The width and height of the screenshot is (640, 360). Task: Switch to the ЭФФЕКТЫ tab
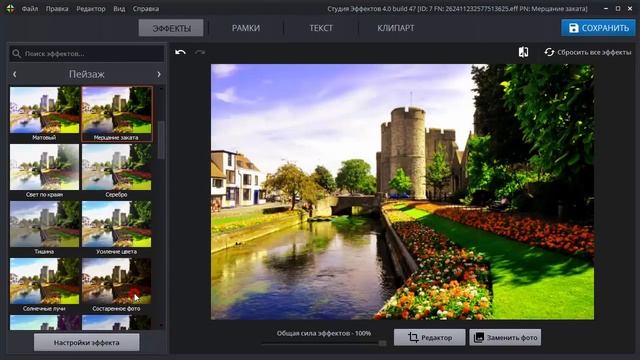point(171,28)
